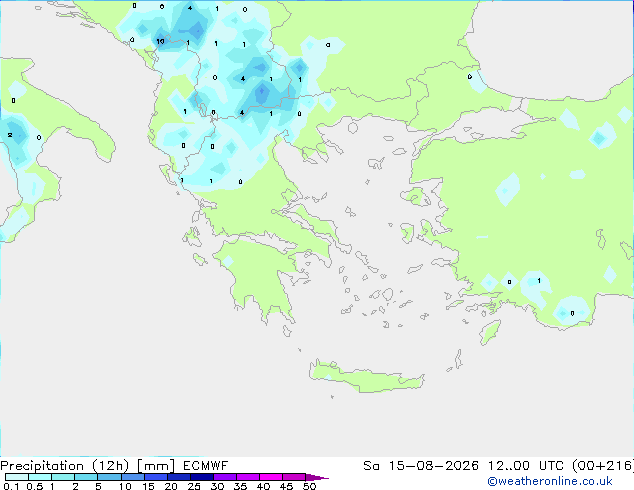Select the 40–45 mm magenta legend swatch

271,477
